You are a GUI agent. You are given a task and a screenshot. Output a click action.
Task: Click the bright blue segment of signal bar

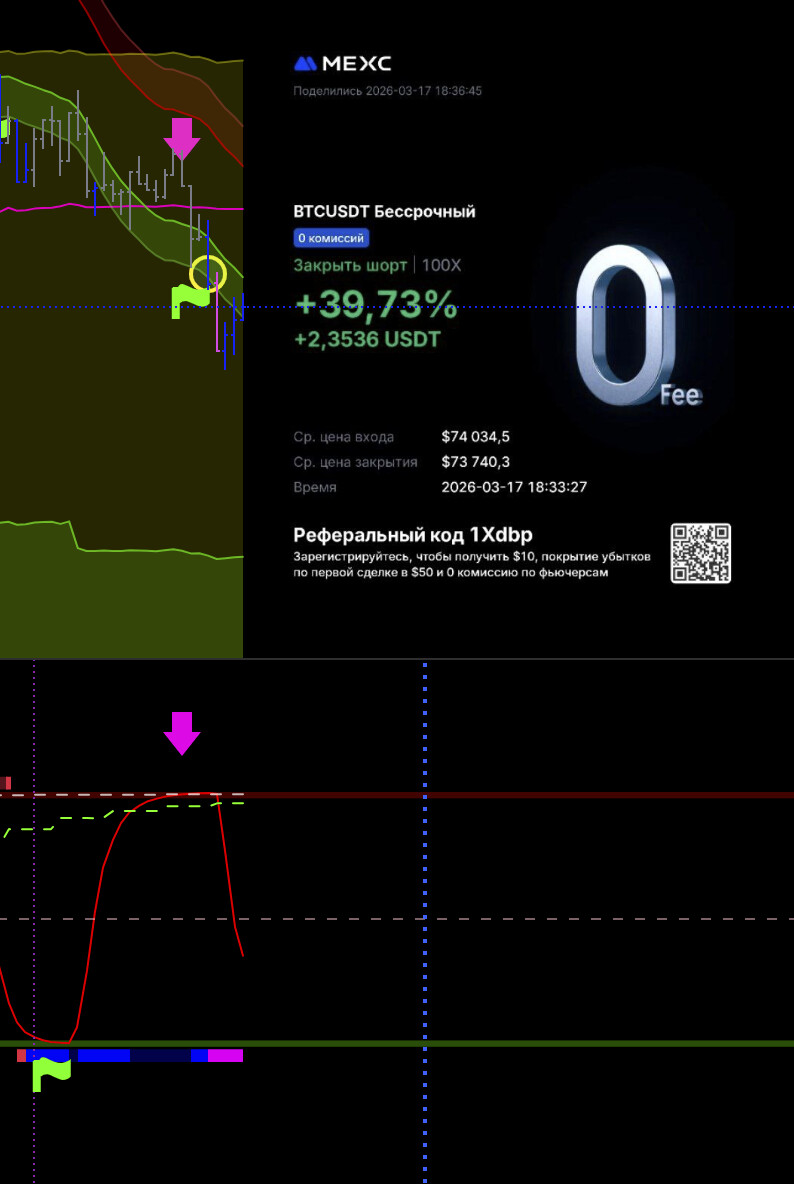103,1055
